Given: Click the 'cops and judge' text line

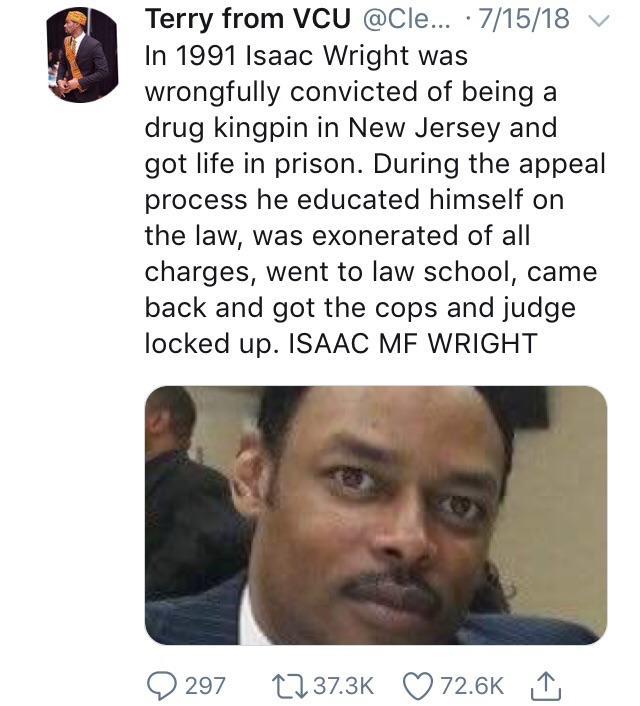Looking at the screenshot, I should (x=360, y=309).
